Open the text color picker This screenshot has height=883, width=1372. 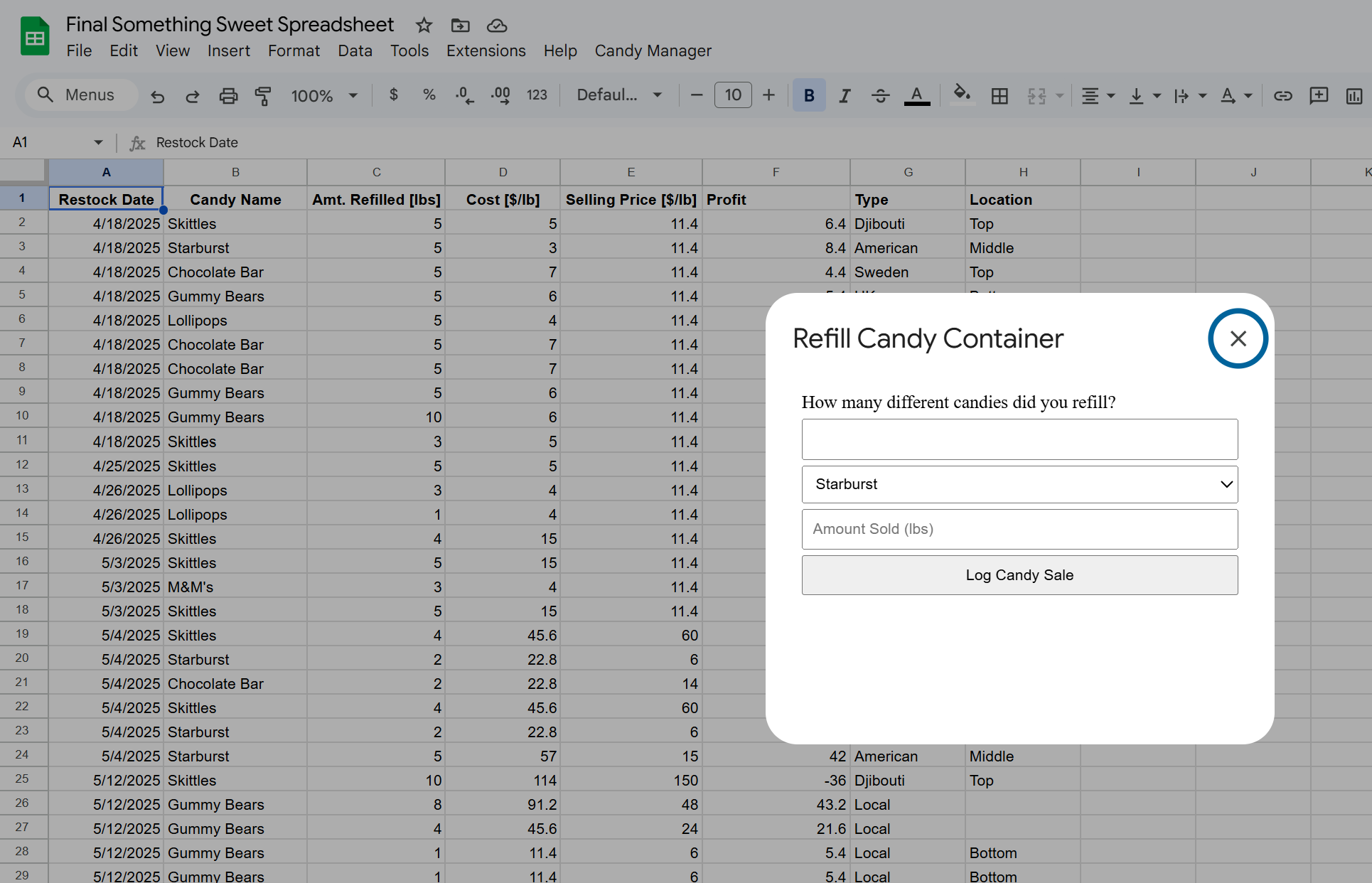917,95
